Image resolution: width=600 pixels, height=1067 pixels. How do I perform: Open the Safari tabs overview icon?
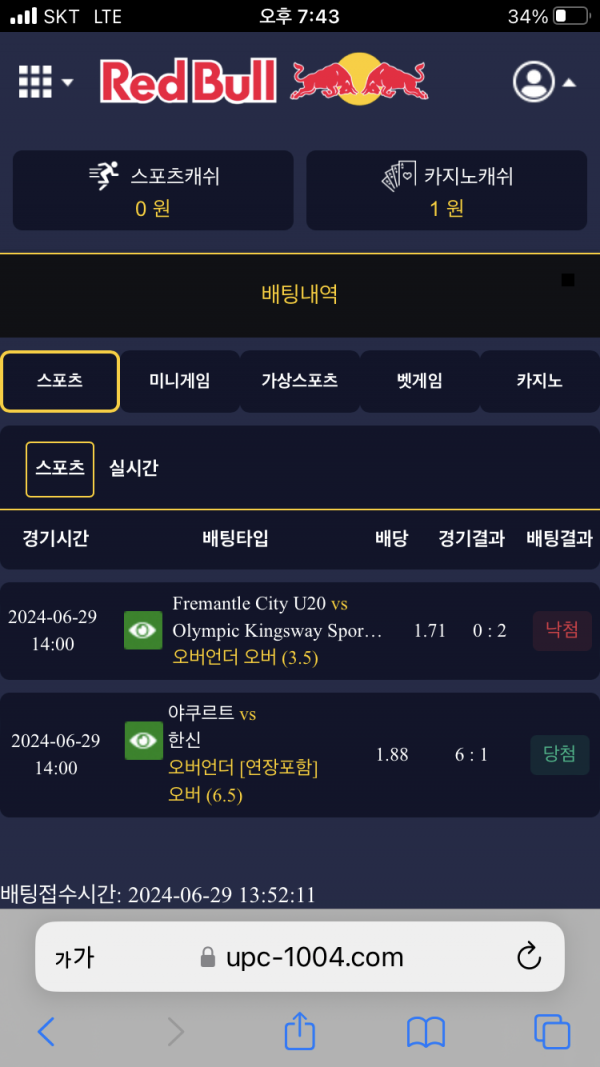551,1032
